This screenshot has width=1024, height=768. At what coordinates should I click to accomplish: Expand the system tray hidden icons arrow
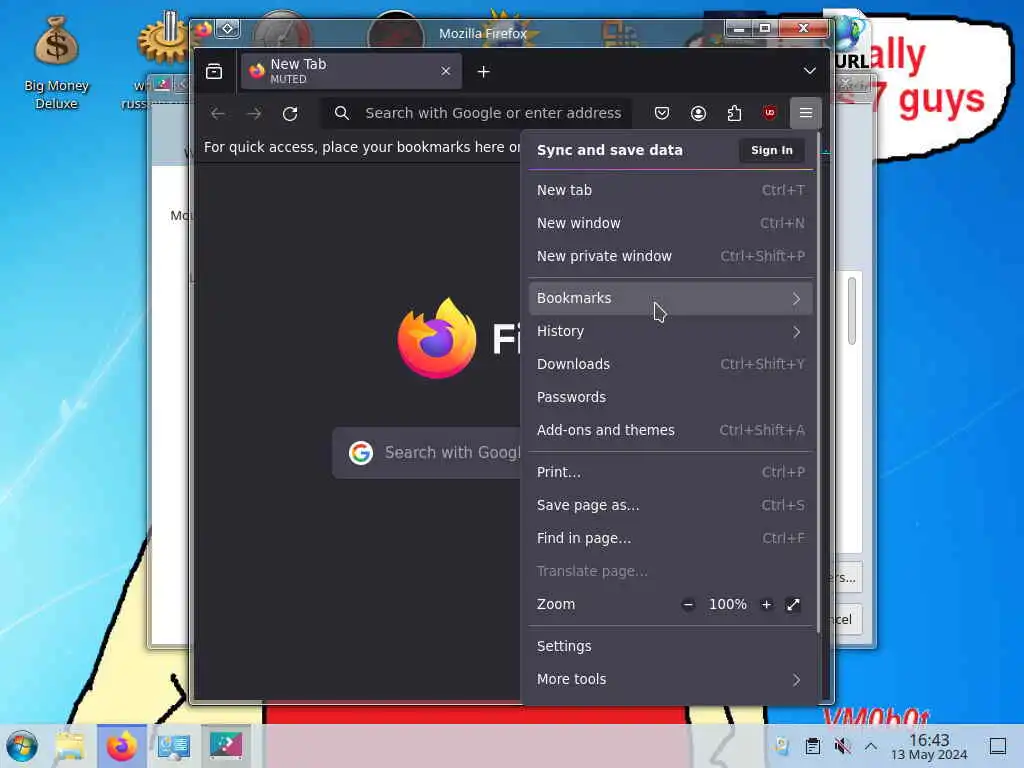click(x=871, y=746)
